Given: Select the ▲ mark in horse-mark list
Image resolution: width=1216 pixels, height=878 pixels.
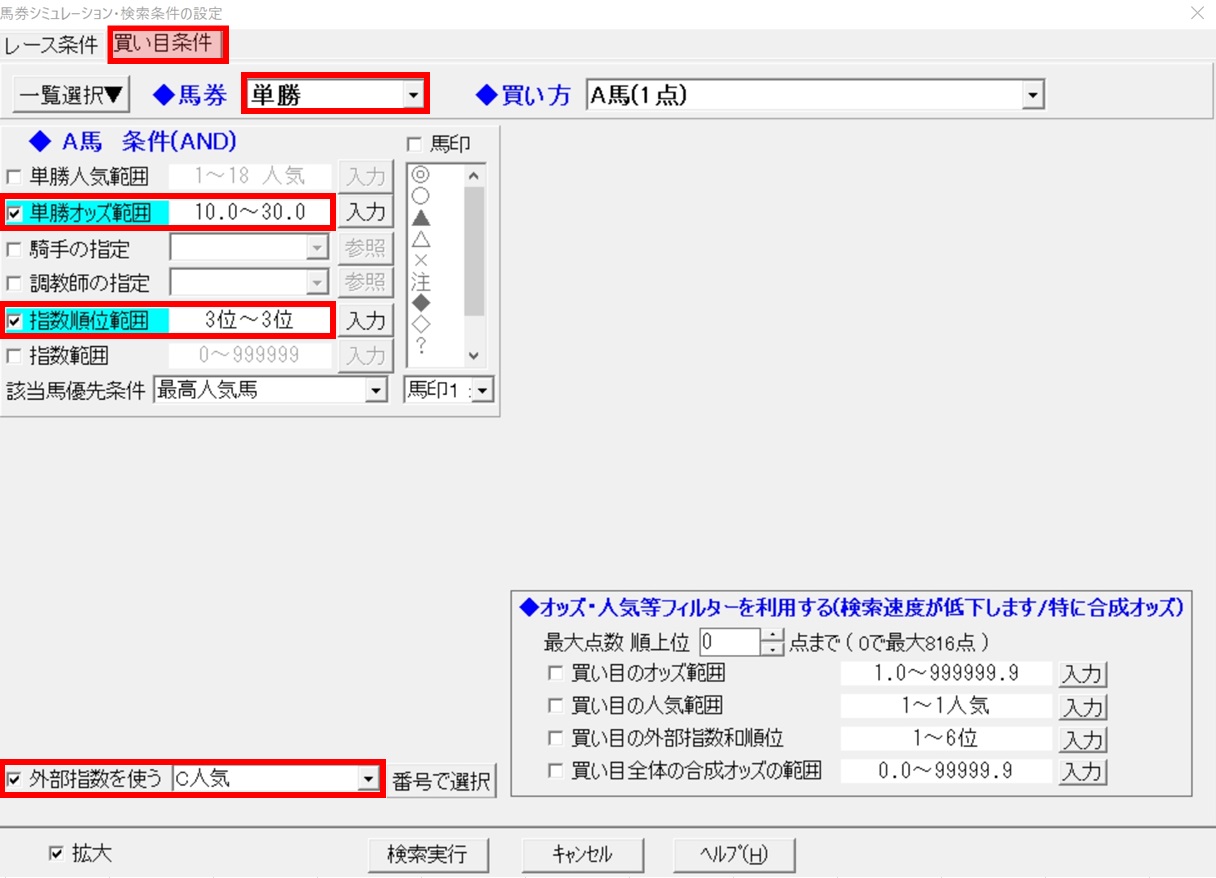Looking at the screenshot, I should coord(420,216).
